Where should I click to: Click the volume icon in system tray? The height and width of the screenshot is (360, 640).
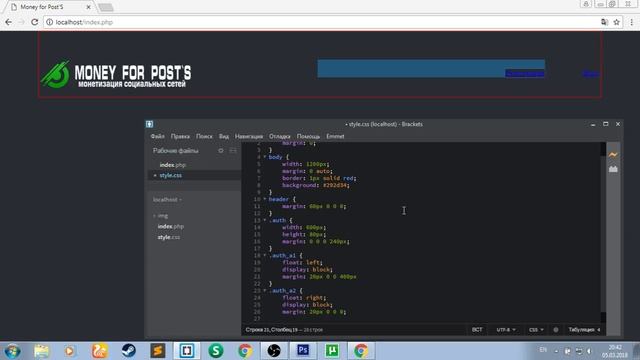click(x=589, y=351)
